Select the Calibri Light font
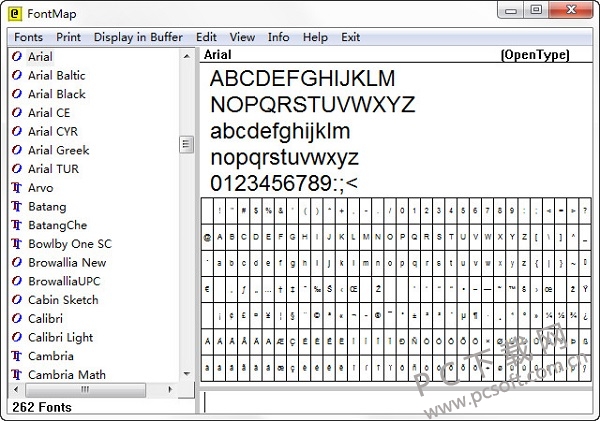Viewport: 600px width, 421px height. (x=60, y=337)
